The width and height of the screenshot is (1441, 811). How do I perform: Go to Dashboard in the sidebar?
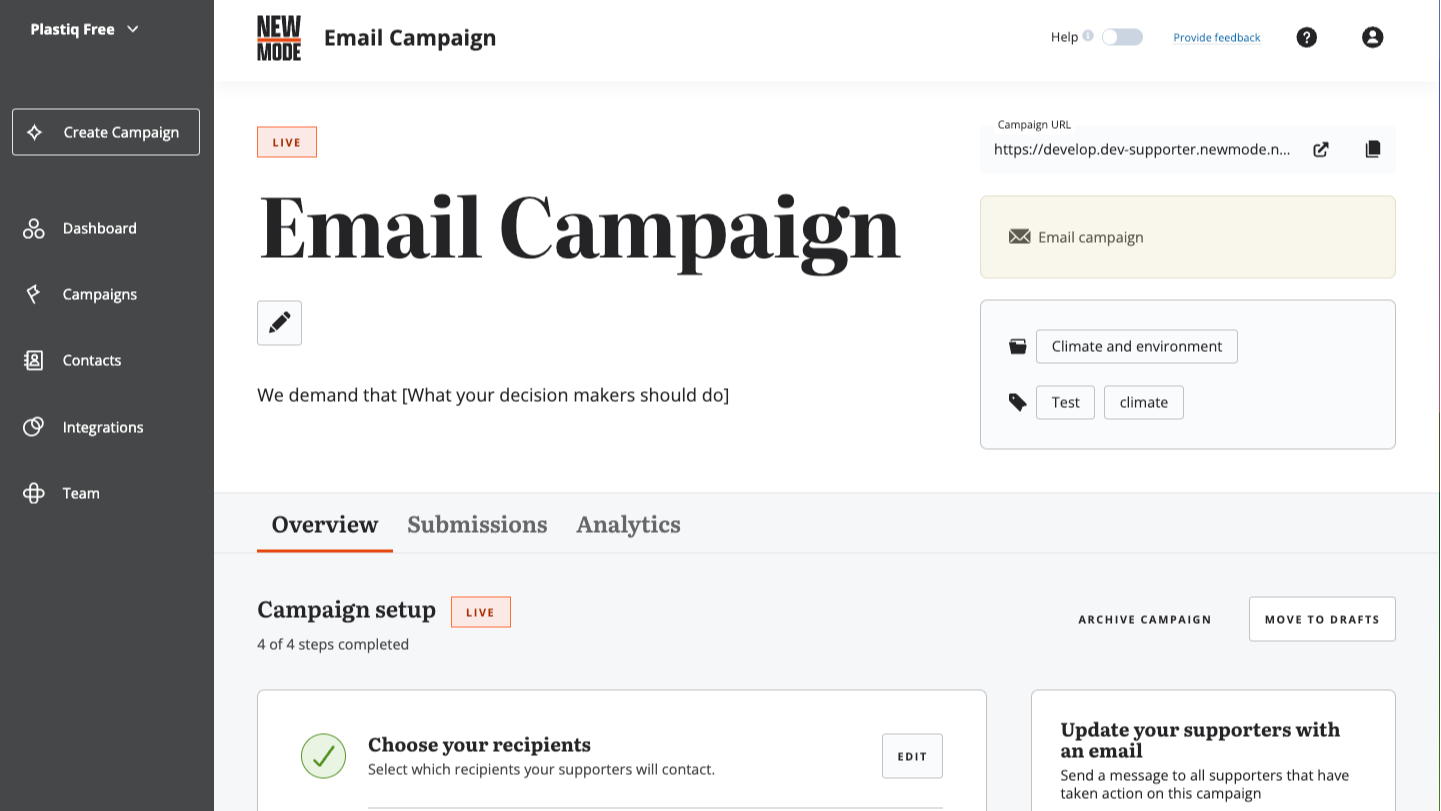tap(99, 228)
